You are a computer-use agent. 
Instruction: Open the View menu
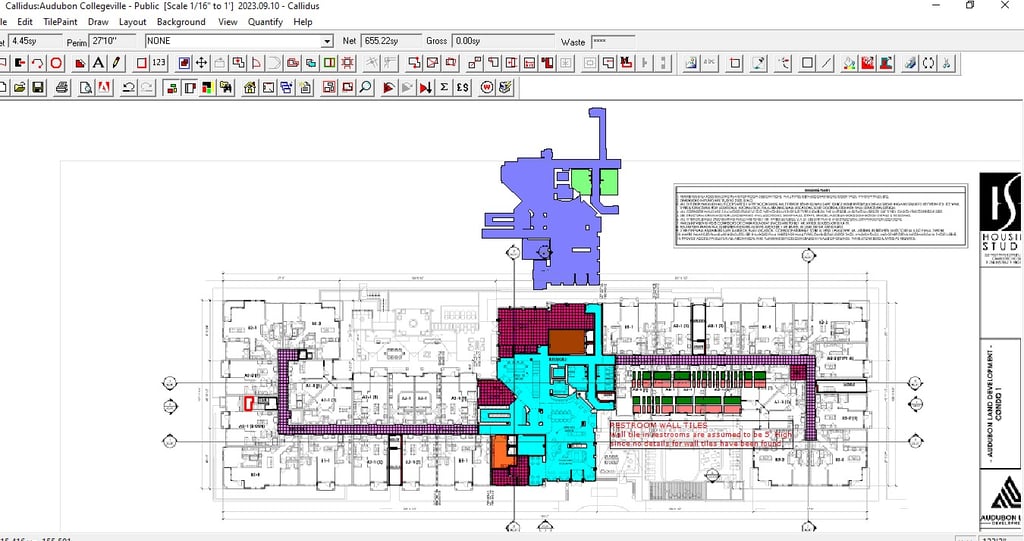[x=227, y=22]
